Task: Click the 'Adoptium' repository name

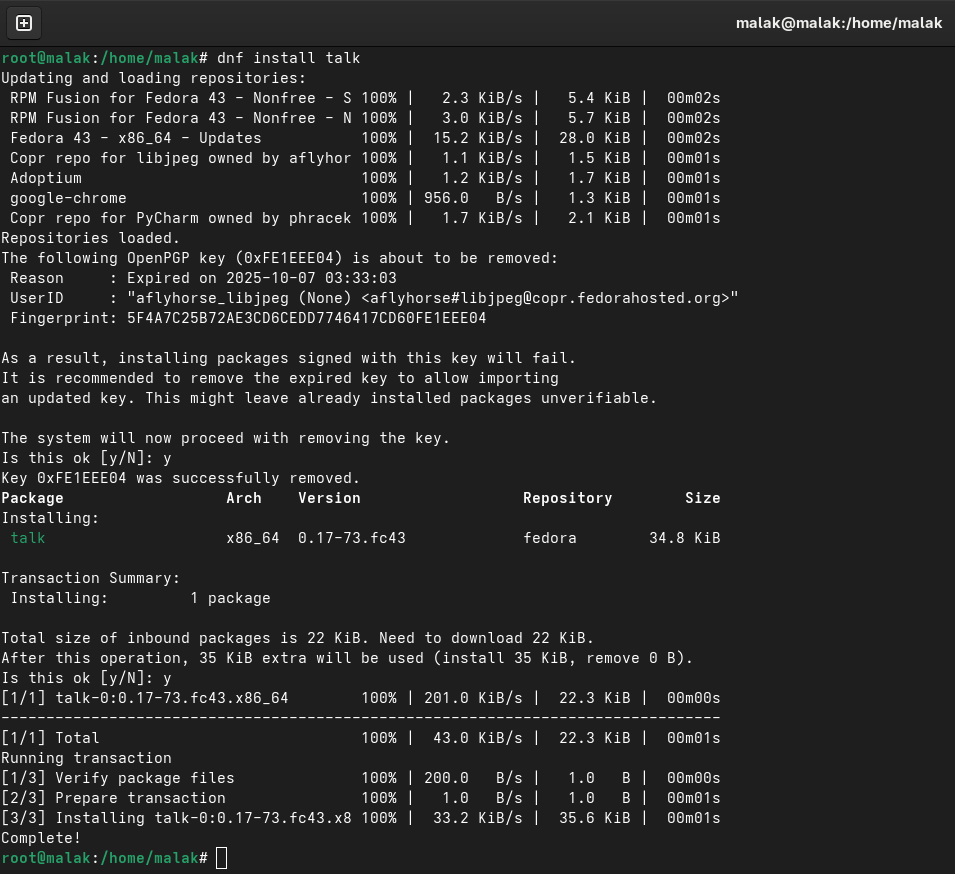Action: click(46, 178)
